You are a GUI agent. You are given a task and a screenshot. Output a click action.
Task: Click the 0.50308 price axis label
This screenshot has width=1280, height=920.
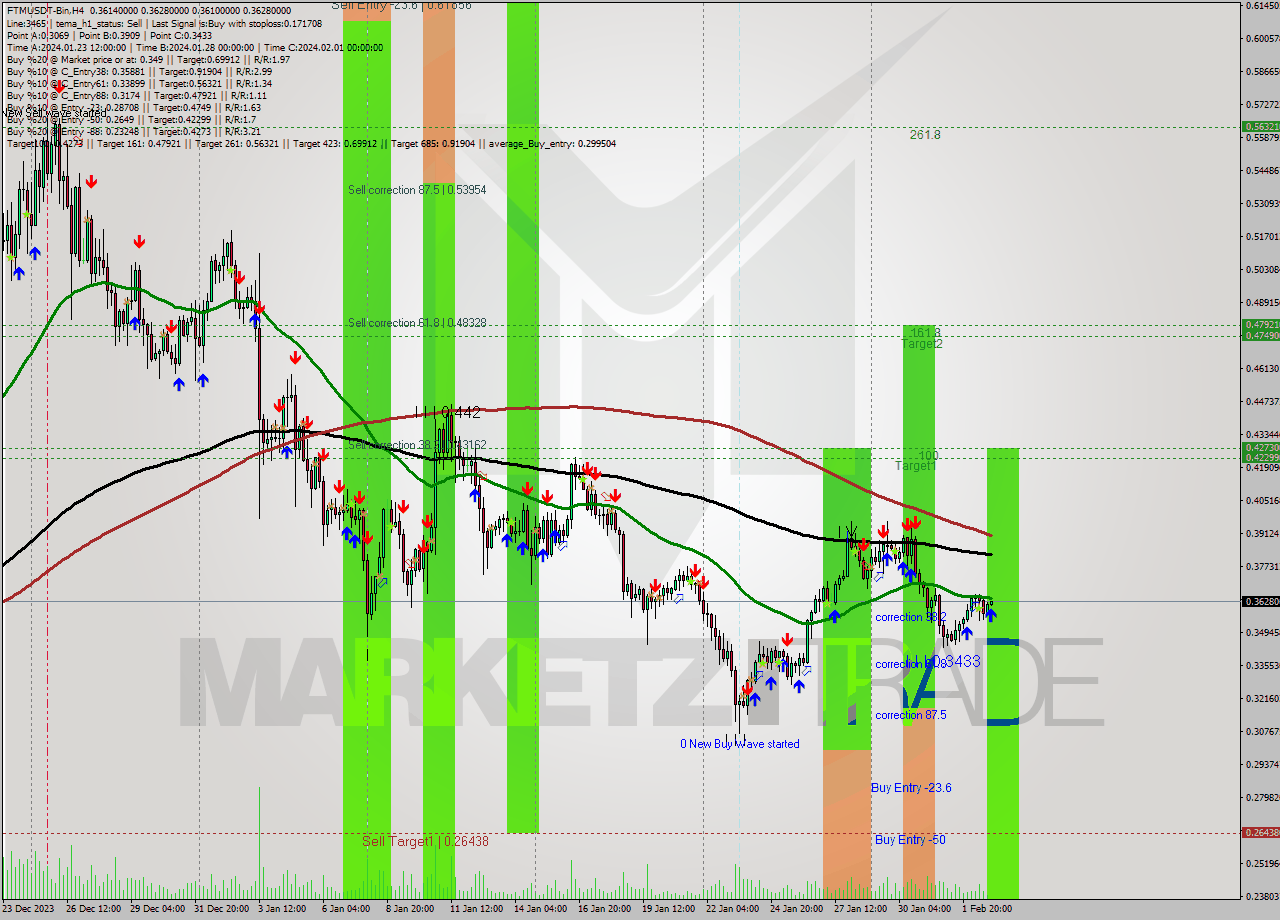tap(1262, 270)
